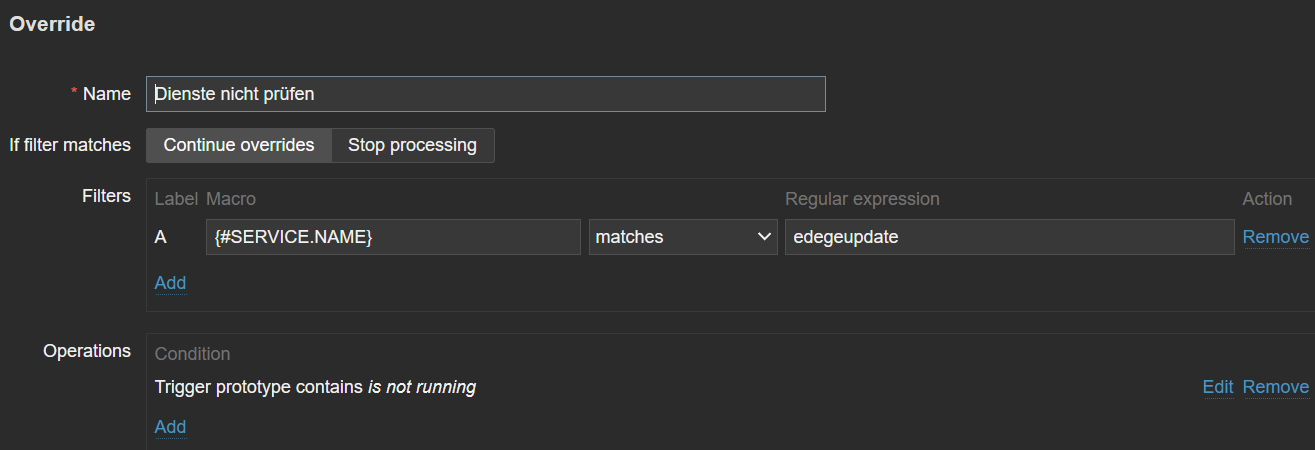
Task: Add a new operation via Add link
Action: (x=170, y=427)
